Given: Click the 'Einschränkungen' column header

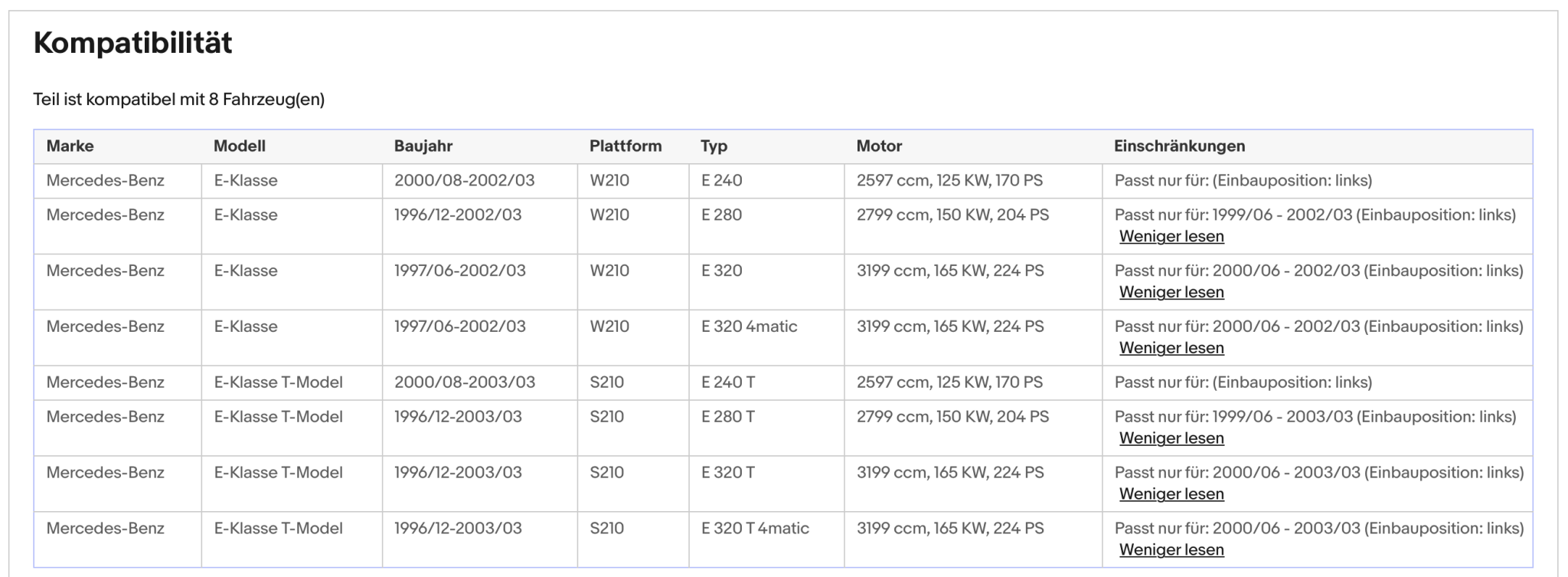Looking at the screenshot, I should pos(1180,146).
